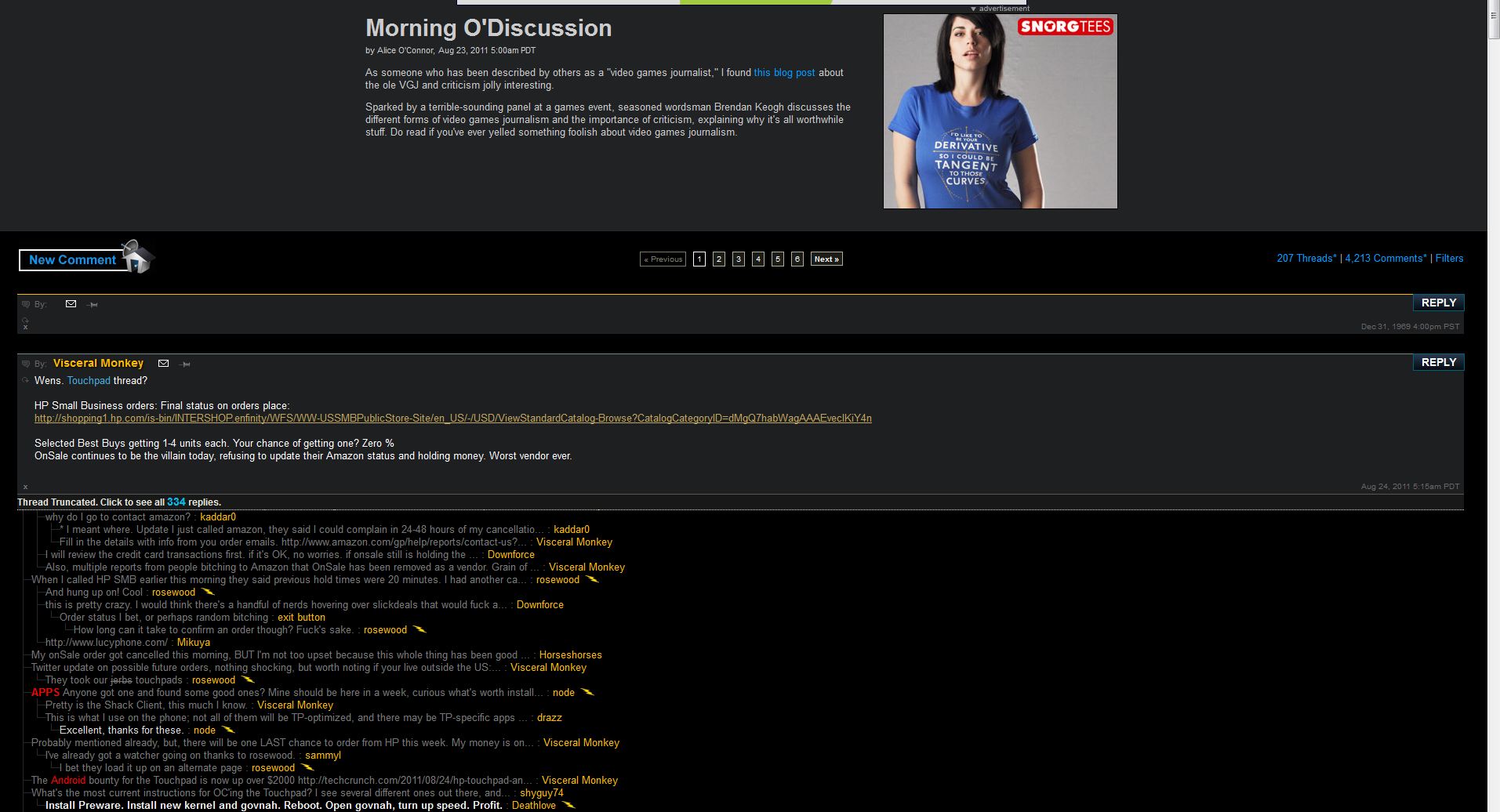Go to page 6 of comments
Viewport: 1500px width, 812px height.
pyautogui.click(x=797, y=259)
